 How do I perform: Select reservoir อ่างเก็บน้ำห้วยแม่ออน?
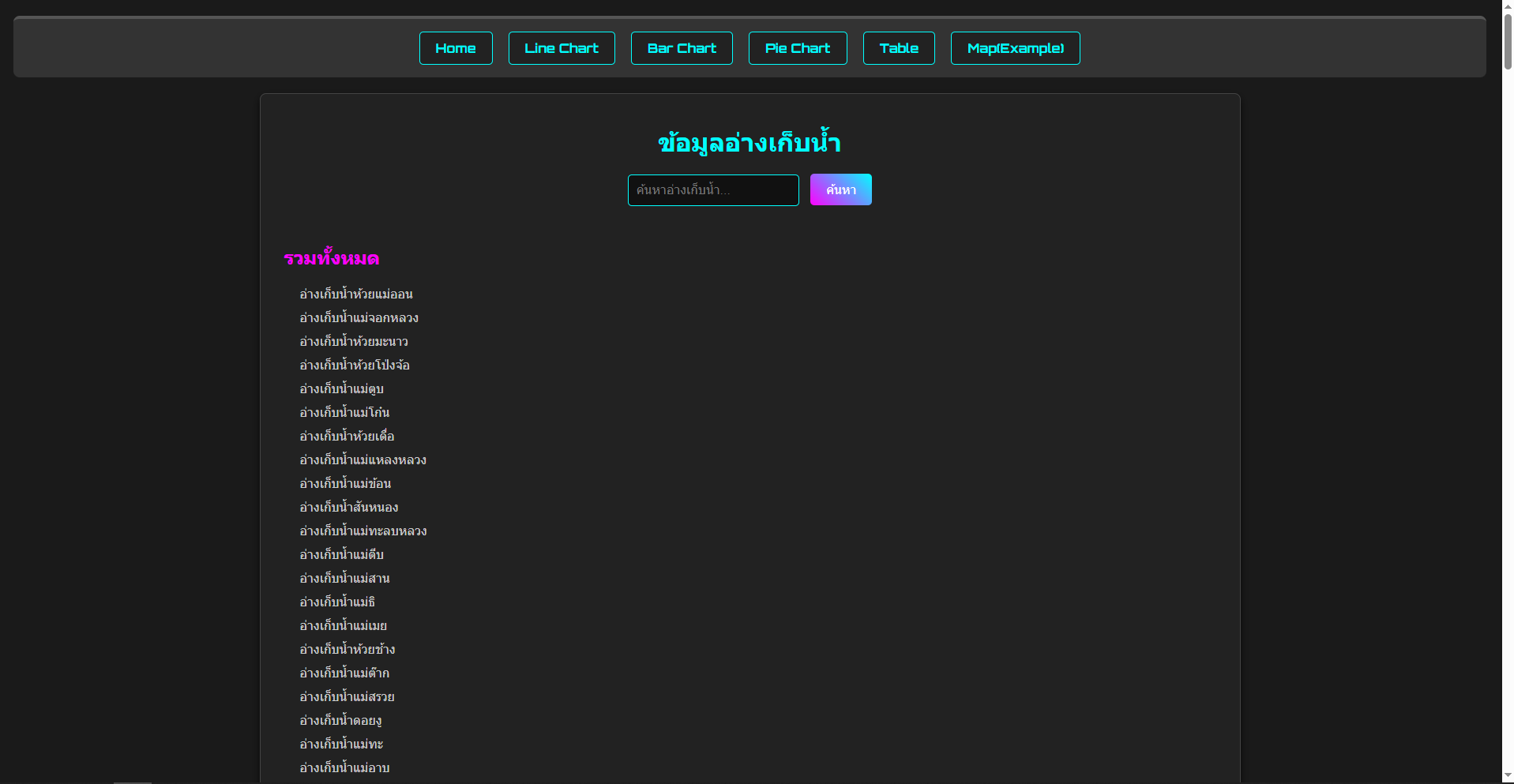pos(356,294)
